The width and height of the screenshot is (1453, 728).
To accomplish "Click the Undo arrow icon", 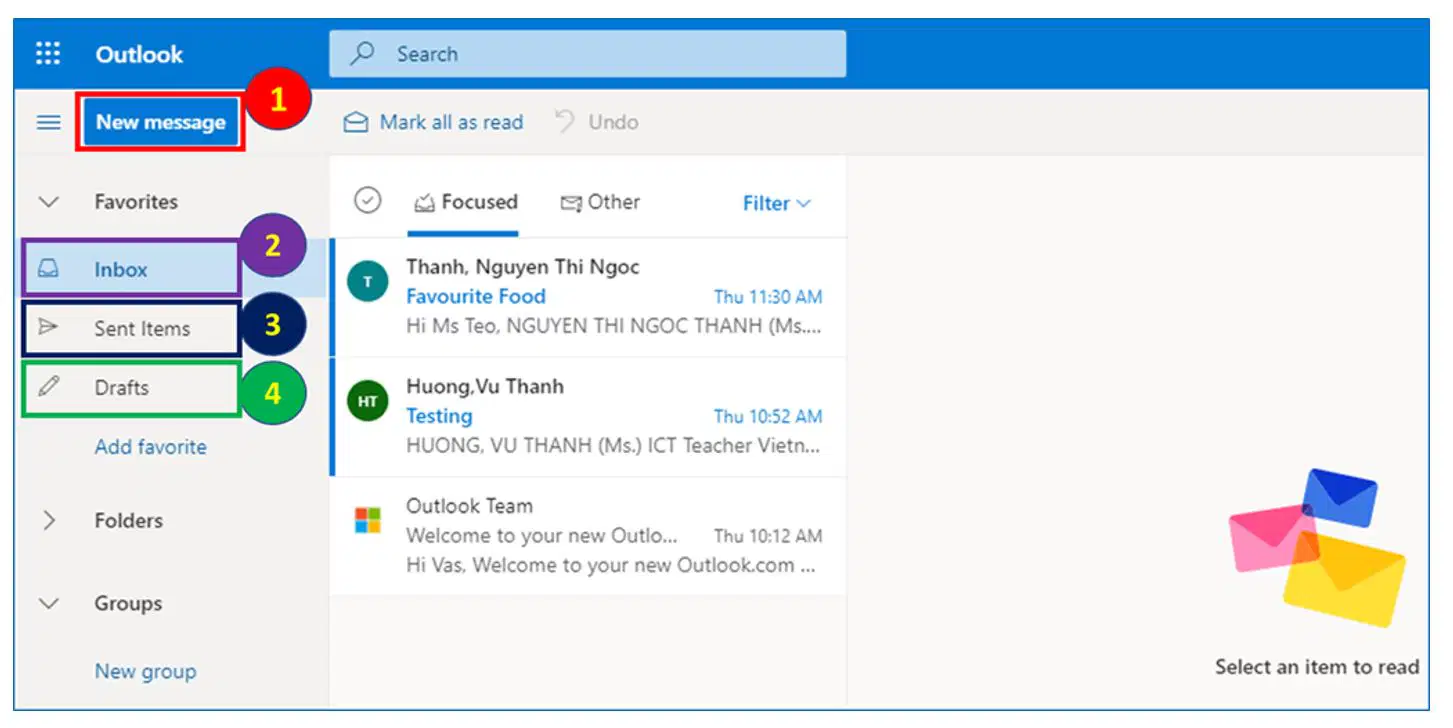I will (565, 121).
